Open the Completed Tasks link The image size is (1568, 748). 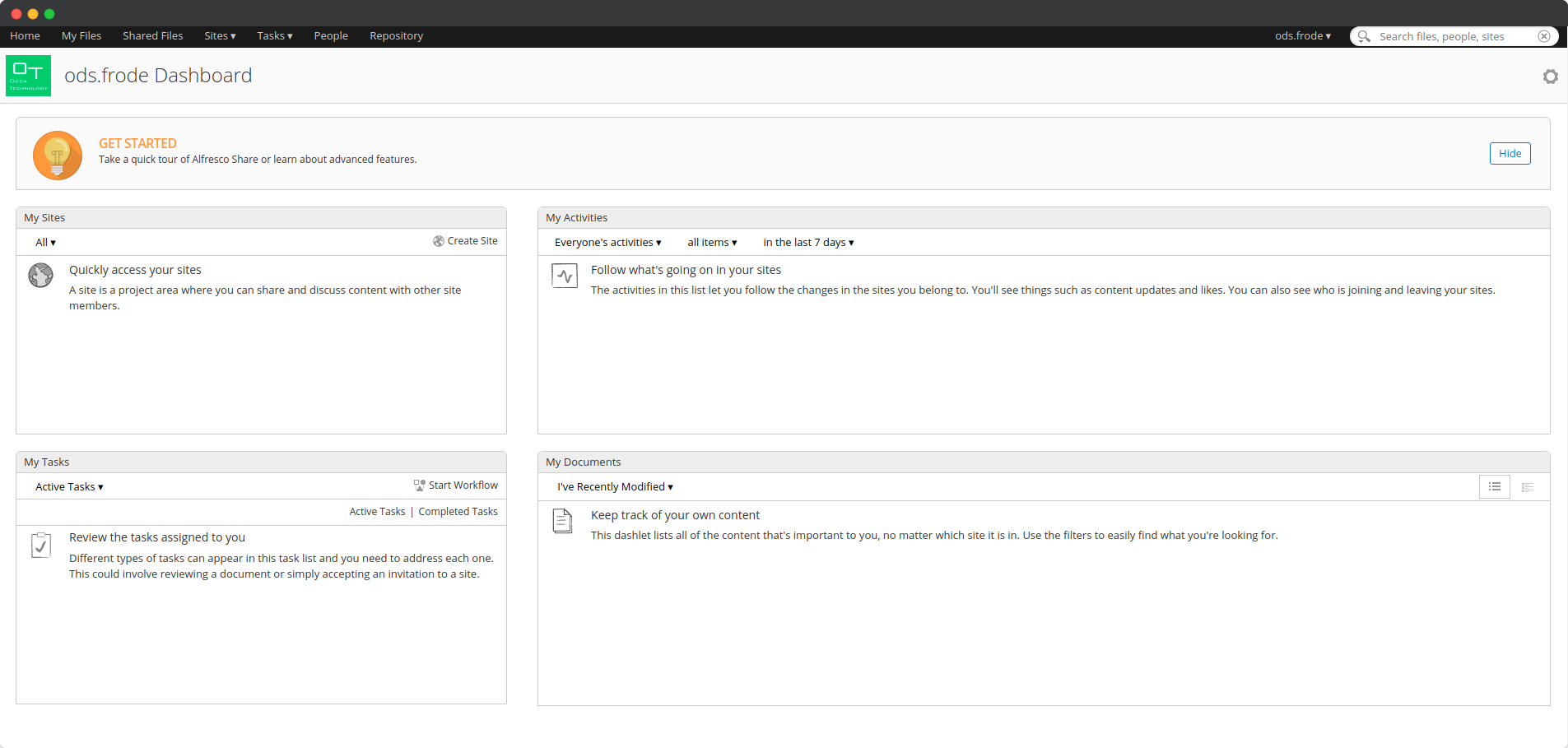pyautogui.click(x=458, y=512)
